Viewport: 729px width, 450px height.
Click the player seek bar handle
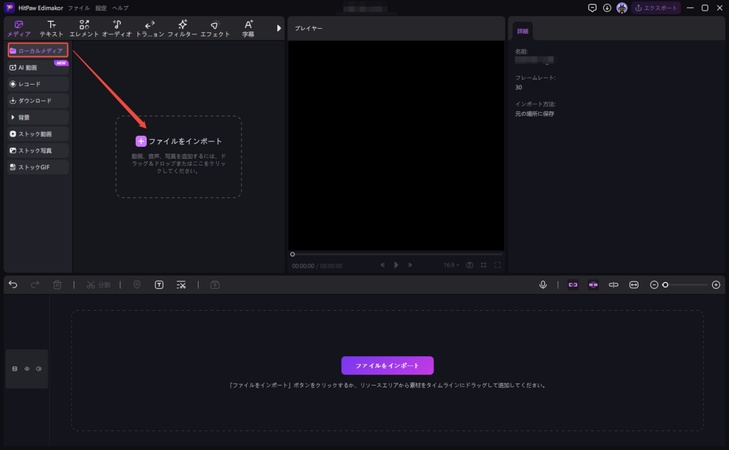pyautogui.click(x=292, y=254)
